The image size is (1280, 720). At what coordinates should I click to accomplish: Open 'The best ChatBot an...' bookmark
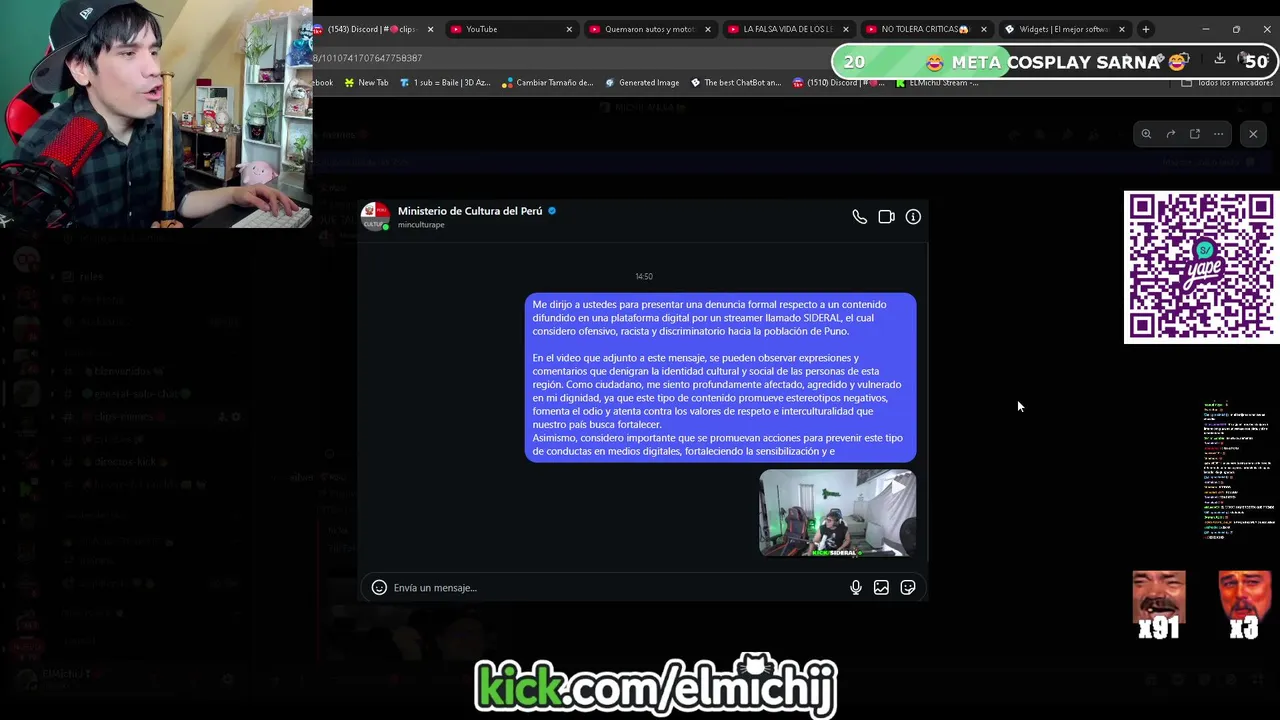(736, 83)
